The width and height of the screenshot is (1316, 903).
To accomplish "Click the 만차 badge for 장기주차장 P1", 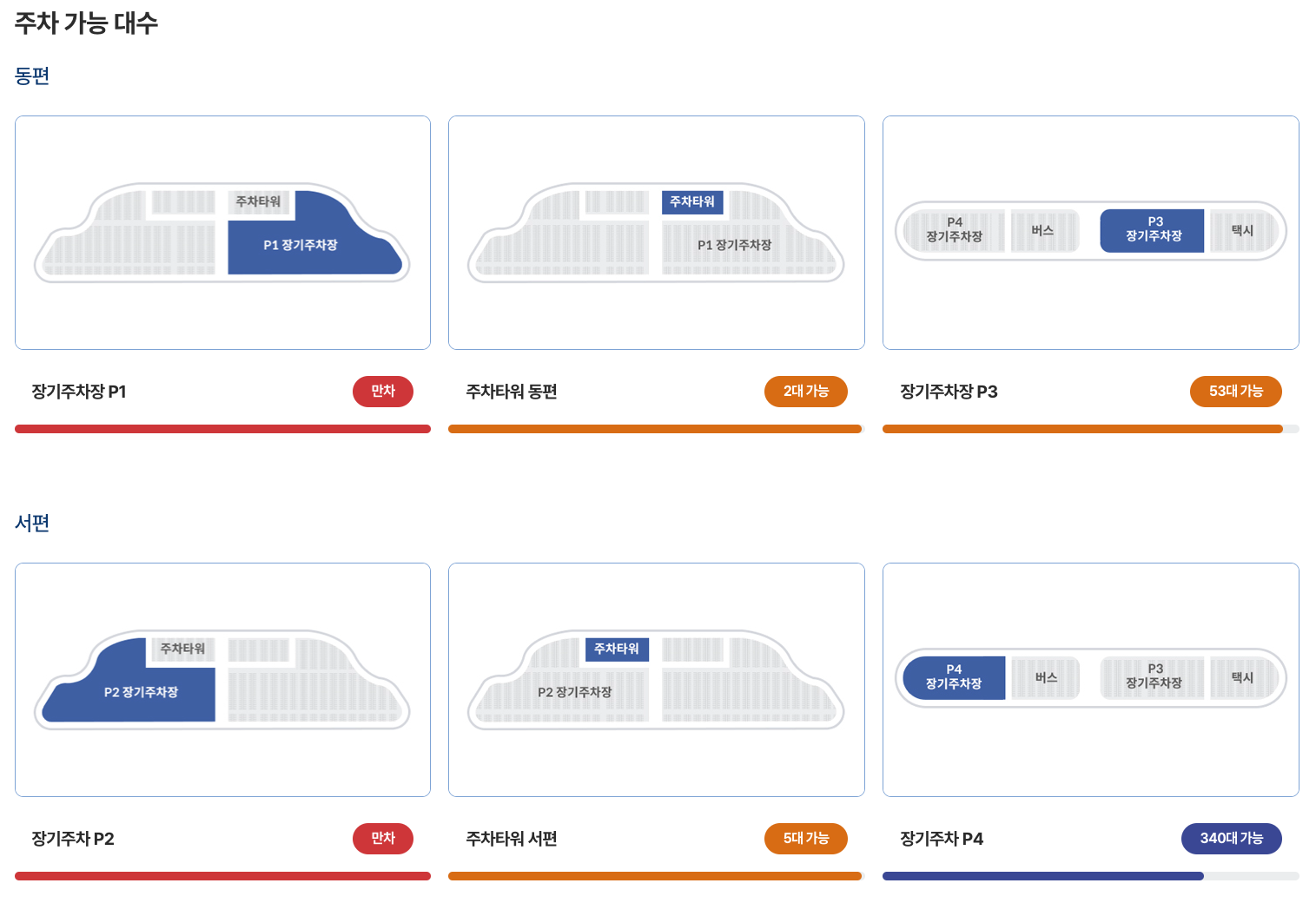I will tap(382, 392).
